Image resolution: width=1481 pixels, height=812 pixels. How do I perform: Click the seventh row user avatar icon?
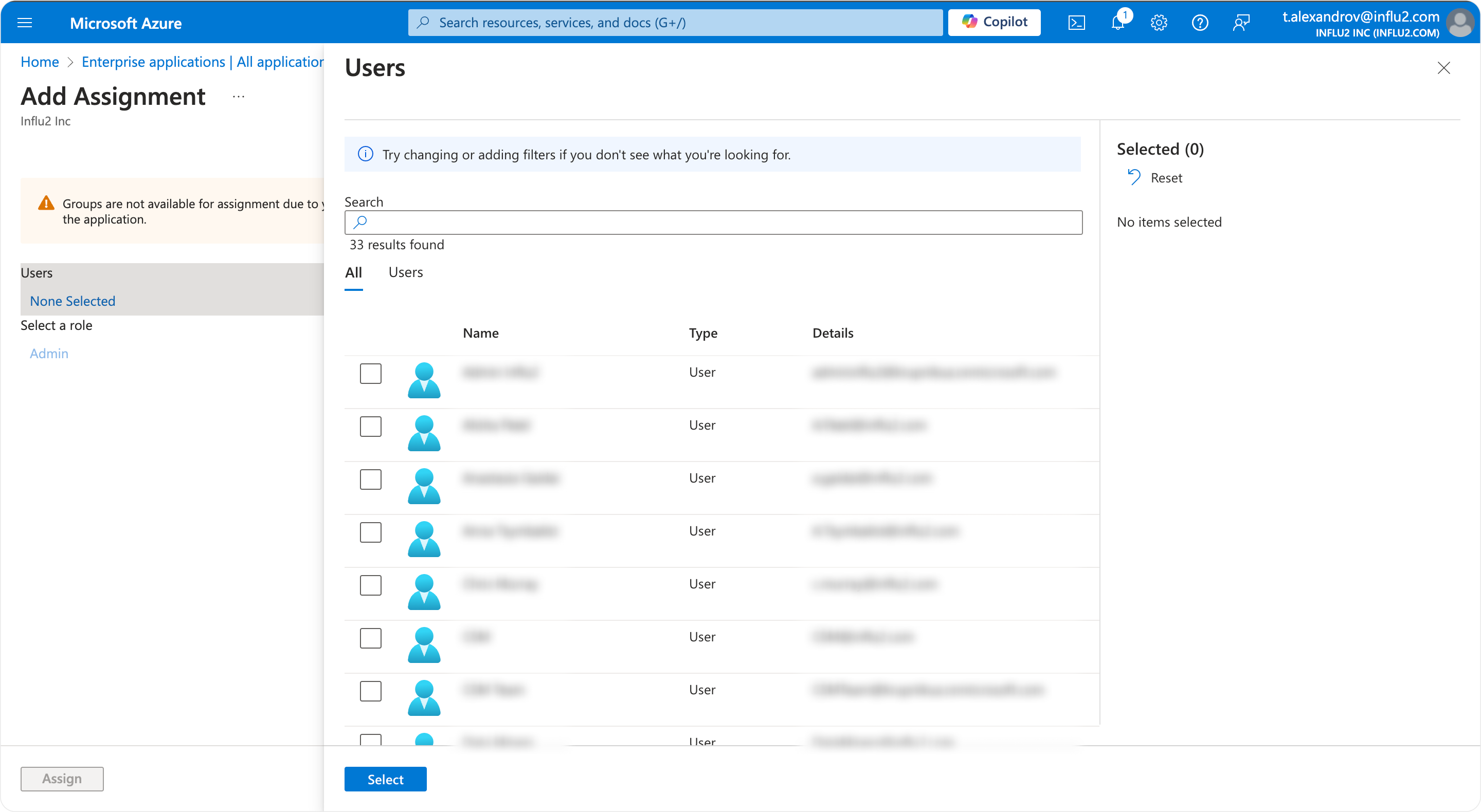[x=424, y=697]
